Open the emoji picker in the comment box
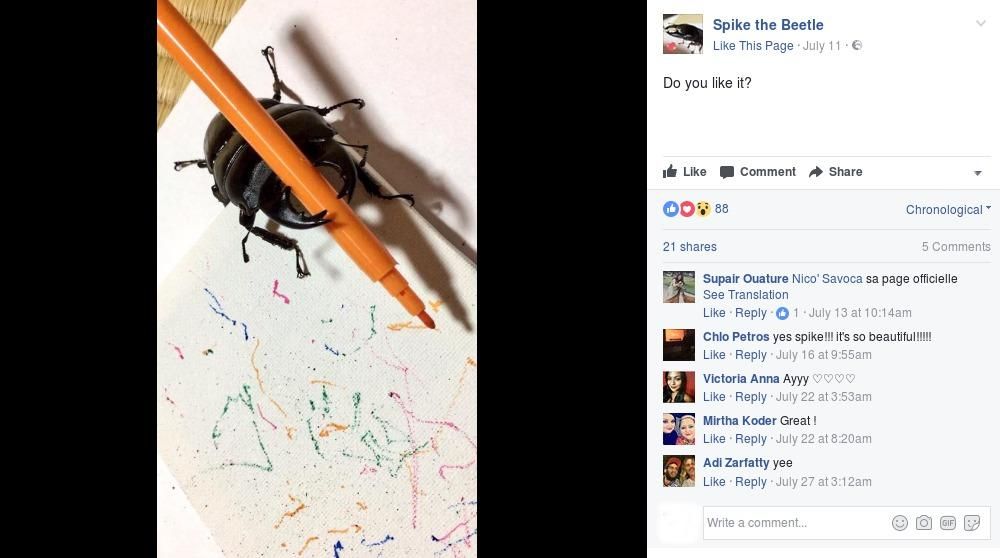Screen dimensions: 1000x558 (900, 523)
